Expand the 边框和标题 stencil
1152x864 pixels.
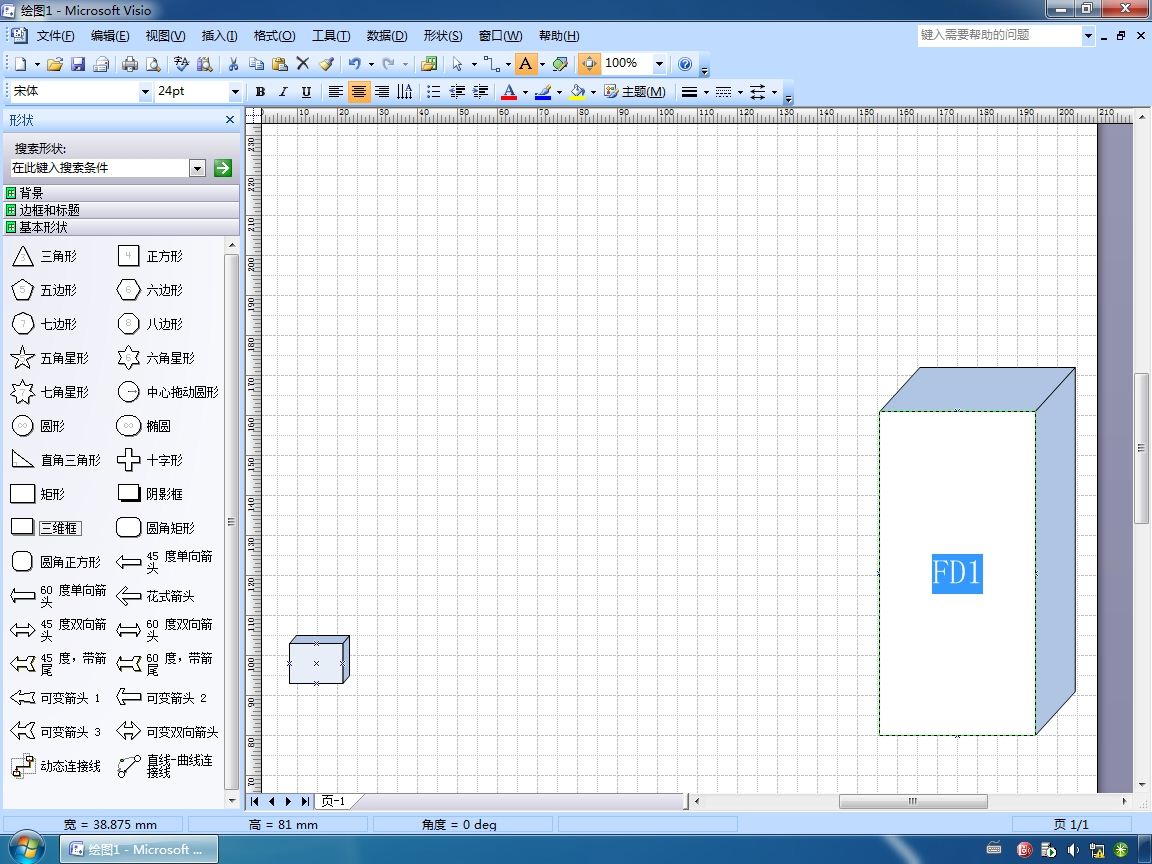click(122, 210)
